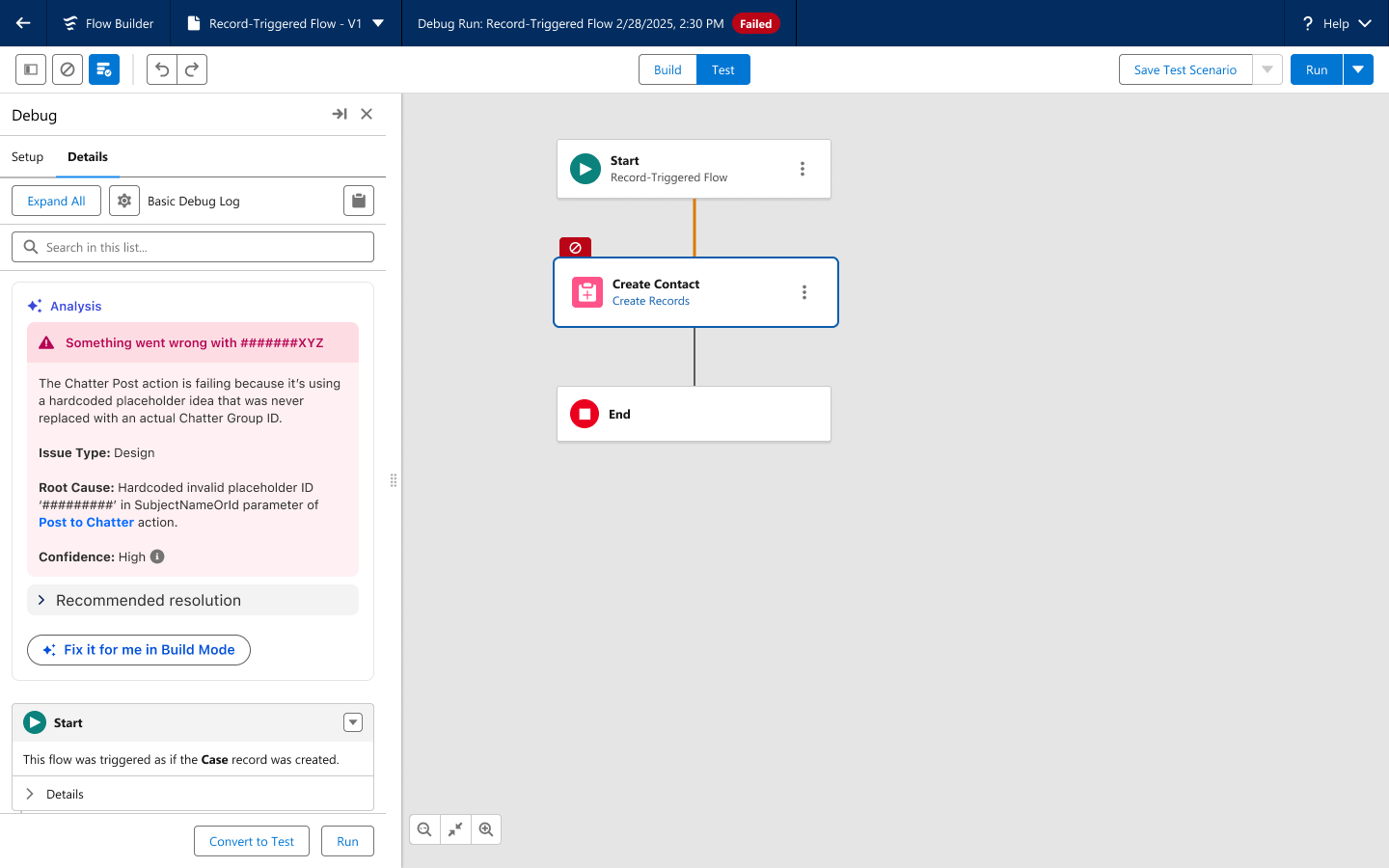Screen dimensions: 1389x868
Task: Click the End stop icon on canvas
Action: pyautogui.click(x=585, y=414)
